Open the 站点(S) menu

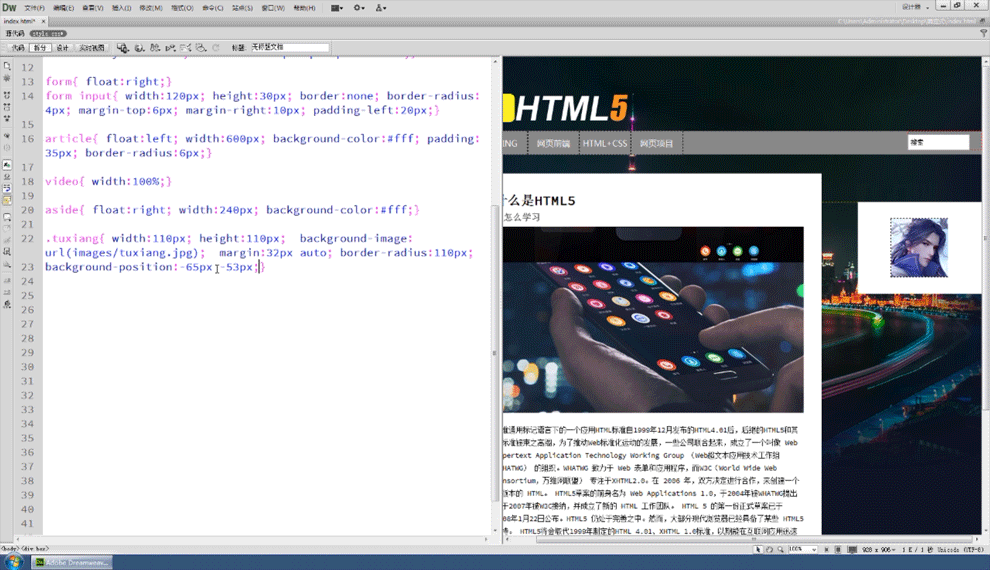pos(242,8)
